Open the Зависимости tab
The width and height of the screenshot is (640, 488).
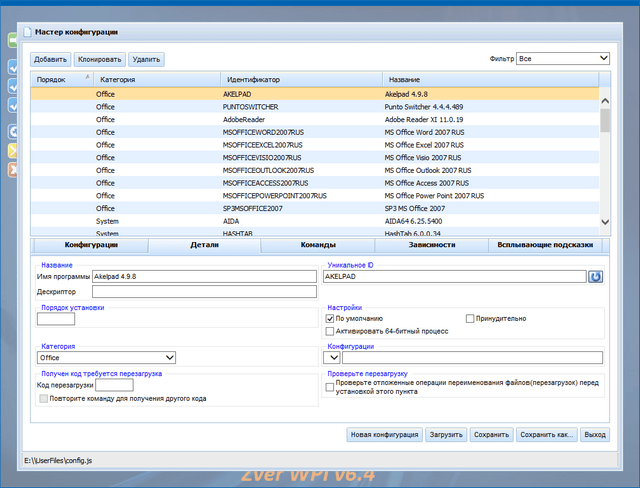coord(432,244)
